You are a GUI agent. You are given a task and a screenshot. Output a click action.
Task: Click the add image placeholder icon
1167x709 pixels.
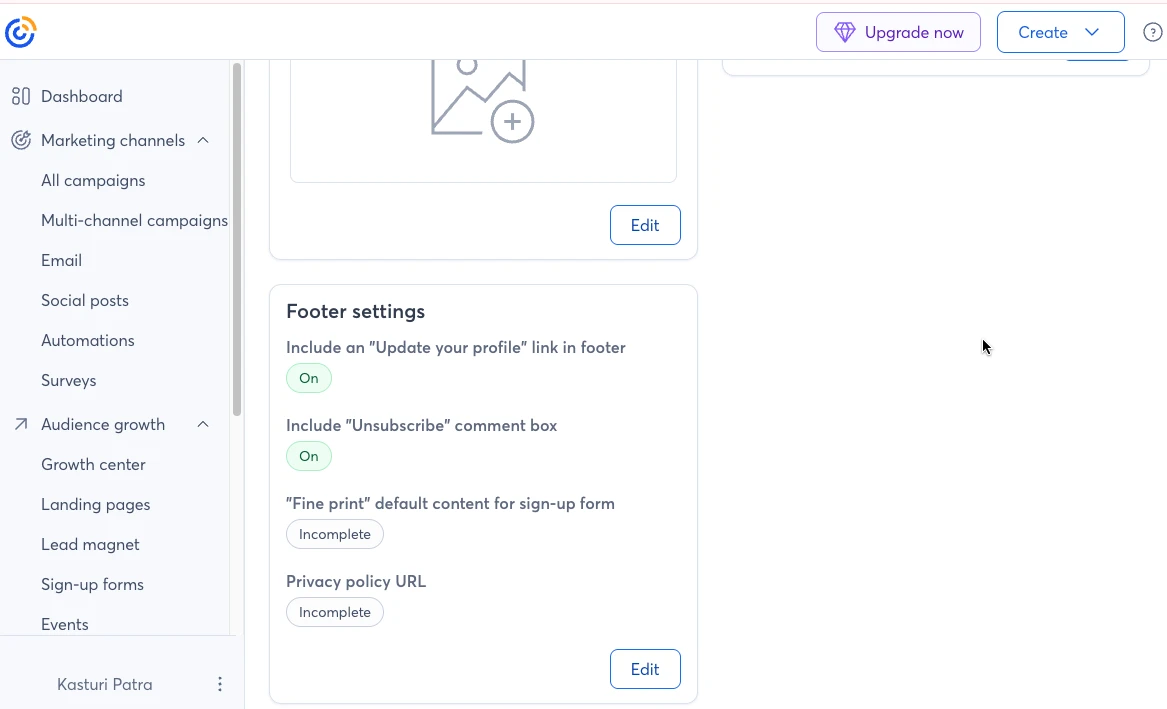click(482, 101)
